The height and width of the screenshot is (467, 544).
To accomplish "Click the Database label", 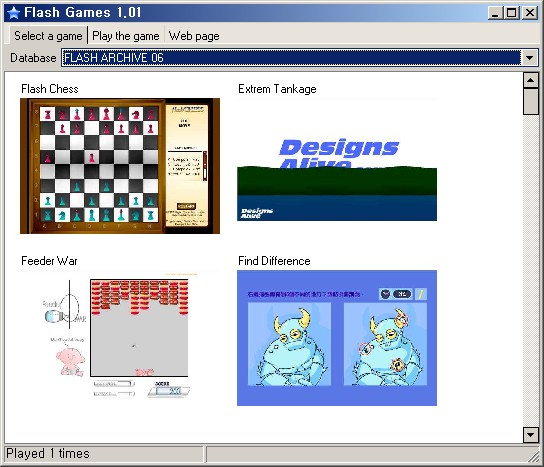I will [33, 58].
